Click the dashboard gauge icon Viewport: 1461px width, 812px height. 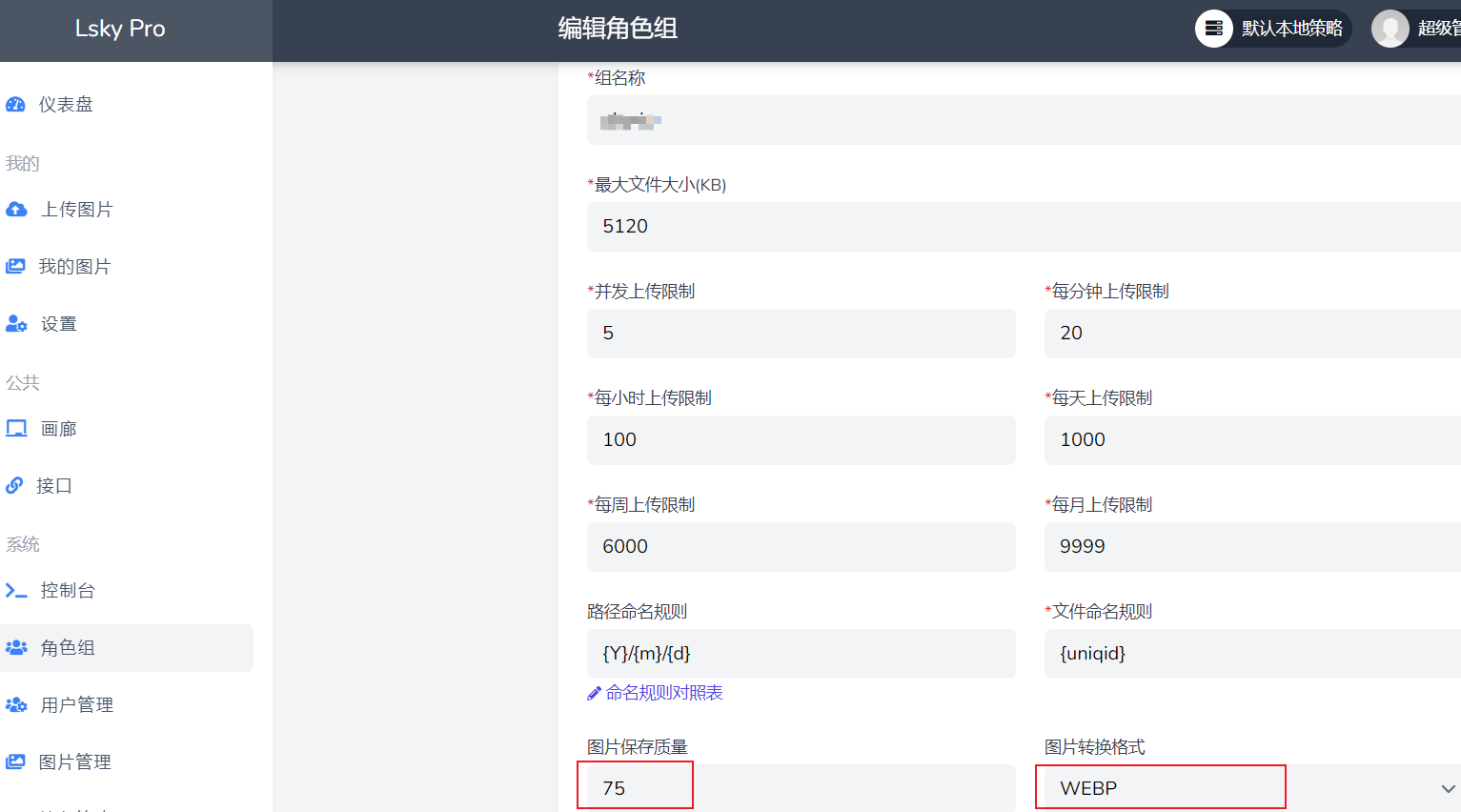tap(15, 105)
